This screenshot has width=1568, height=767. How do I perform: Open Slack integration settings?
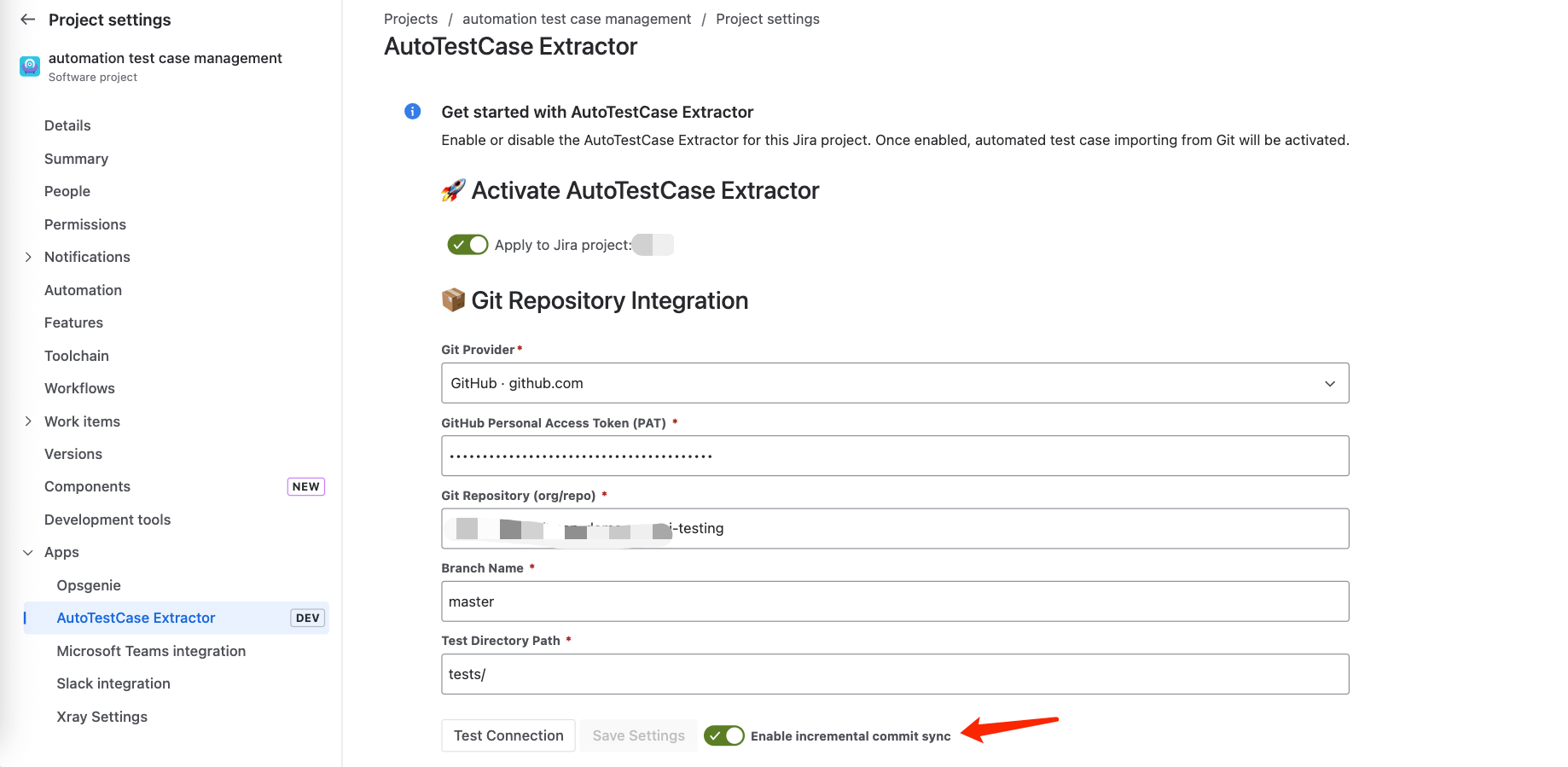tap(113, 683)
